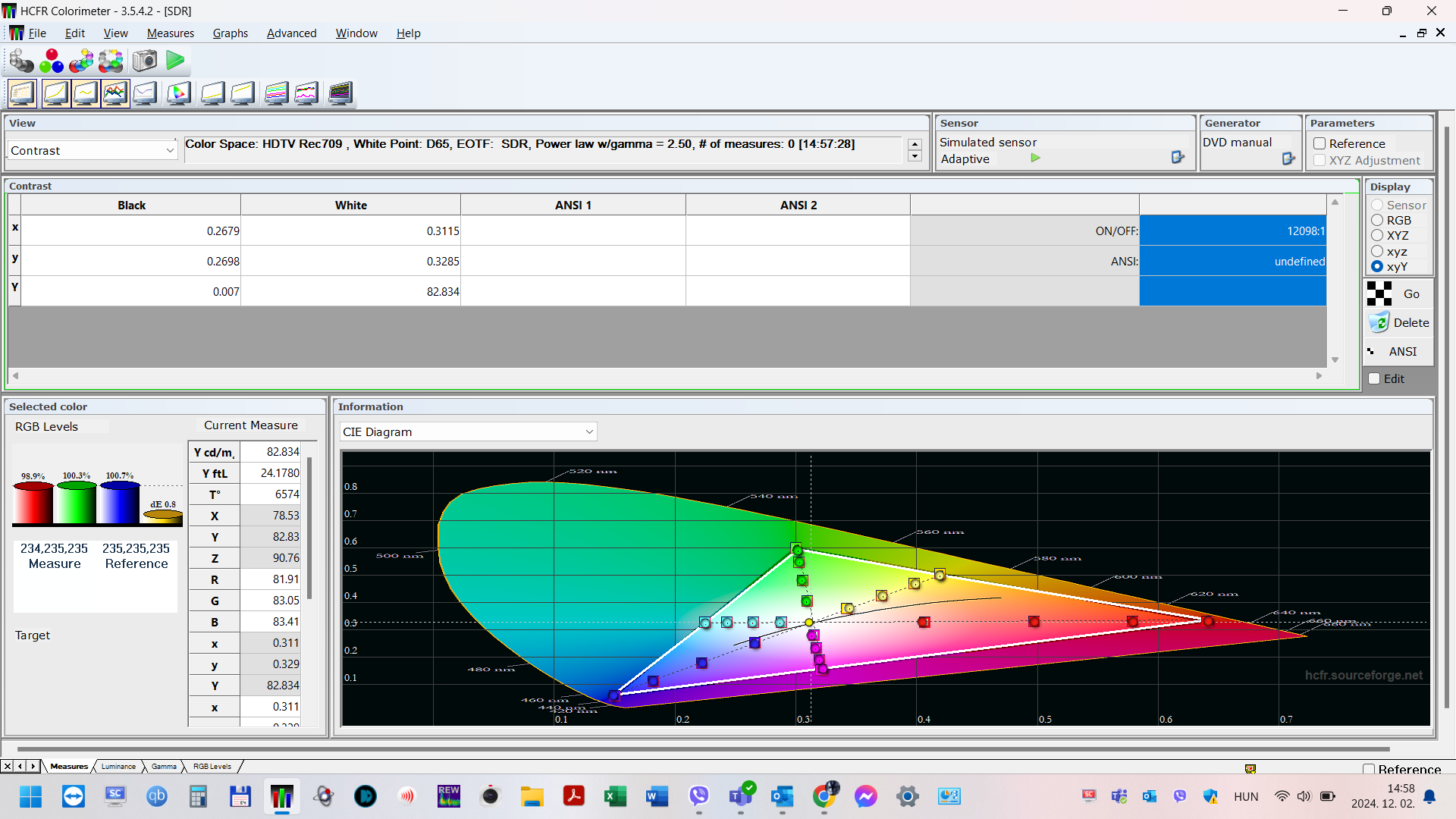The width and height of the screenshot is (1456, 819).
Task: Click the White Y value 82.834 cell
Action: coord(350,291)
